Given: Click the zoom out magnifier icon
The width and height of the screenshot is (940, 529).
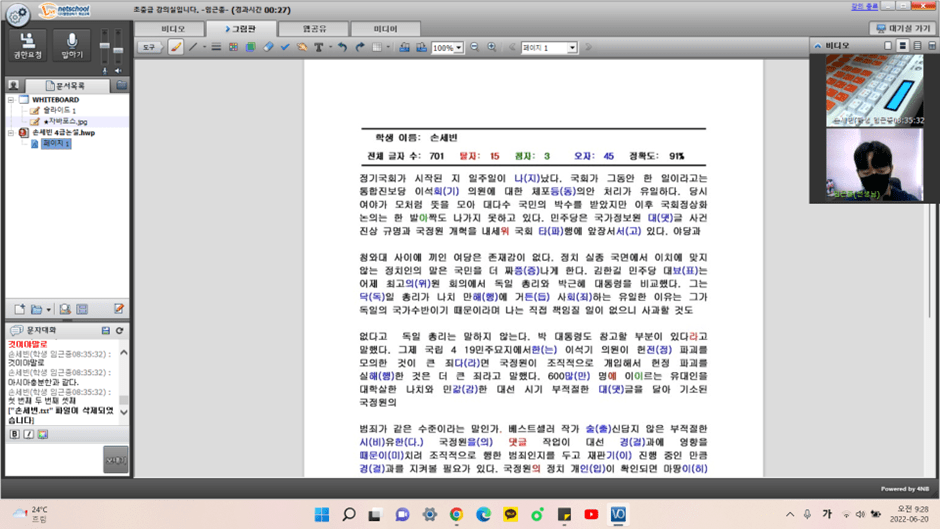Looking at the screenshot, I should pyautogui.click(x=474, y=47).
